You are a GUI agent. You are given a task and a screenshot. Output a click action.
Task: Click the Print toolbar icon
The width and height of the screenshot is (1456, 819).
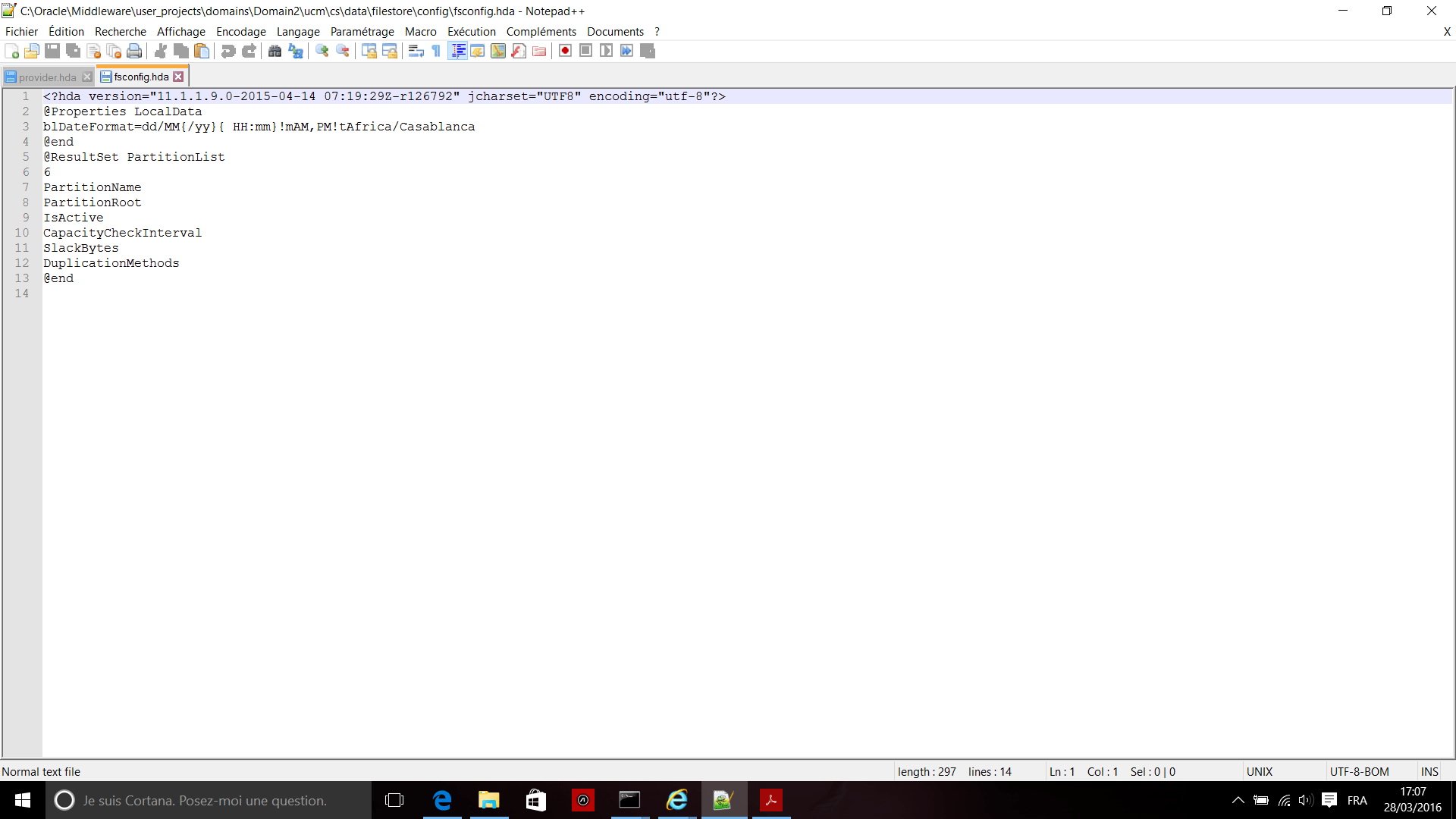click(134, 51)
